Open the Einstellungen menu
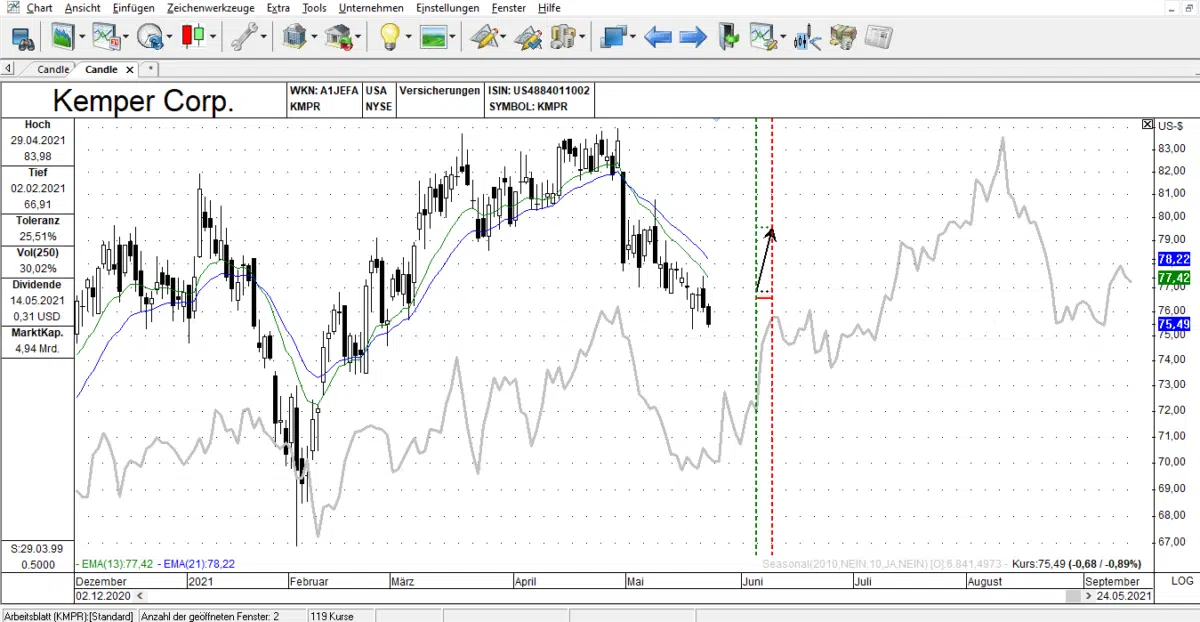This screenshot has height=622, width=1200. click(x=447, y=8)
